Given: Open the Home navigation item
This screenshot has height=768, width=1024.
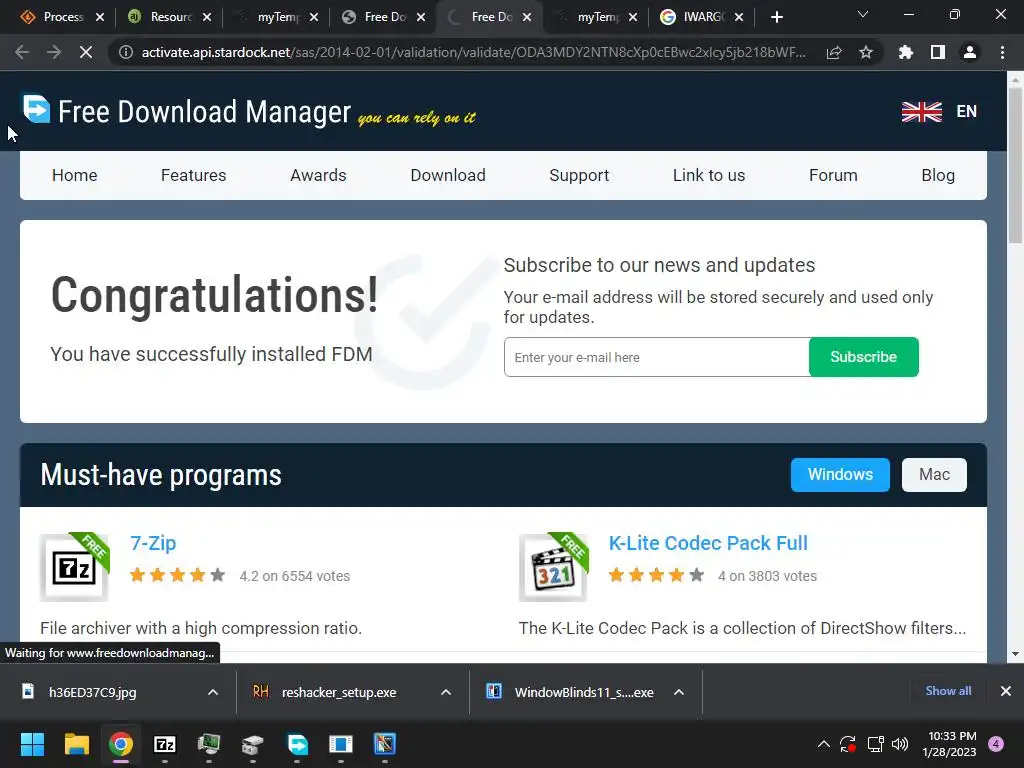Looking at the screenshot, I should click(x=74, y=175).
